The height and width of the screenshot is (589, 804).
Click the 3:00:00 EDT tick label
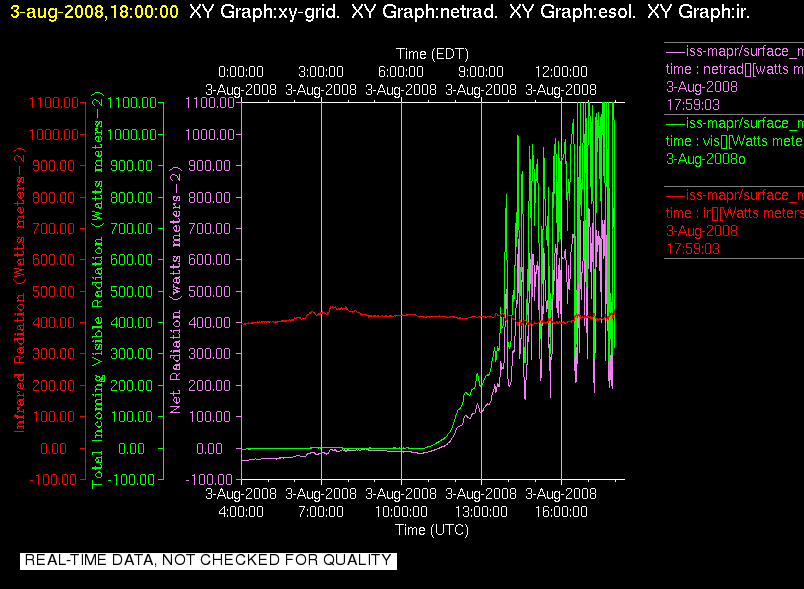point(320,72)
